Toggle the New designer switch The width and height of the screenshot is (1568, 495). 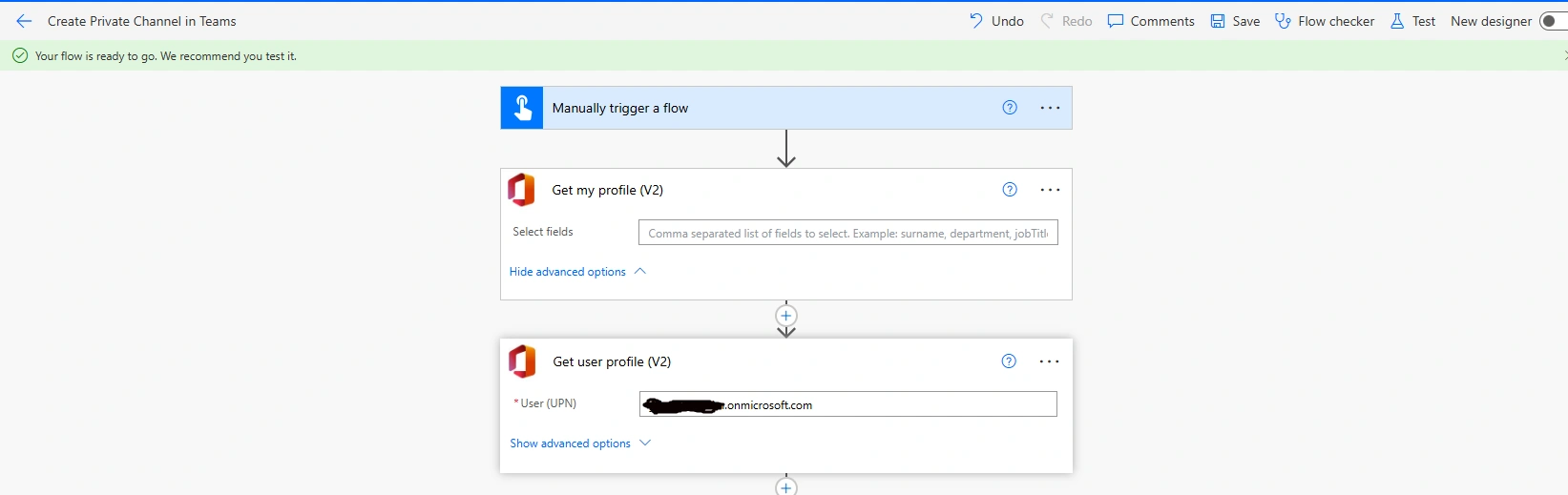point(1553,21)
